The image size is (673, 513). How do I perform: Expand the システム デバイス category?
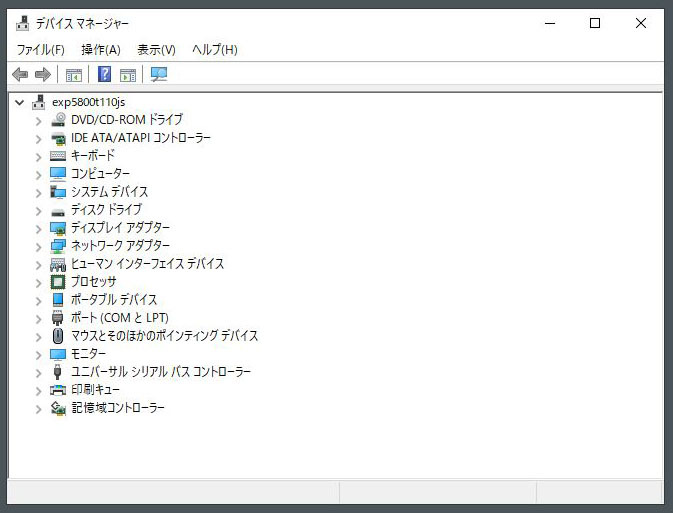tap(39, 193)
